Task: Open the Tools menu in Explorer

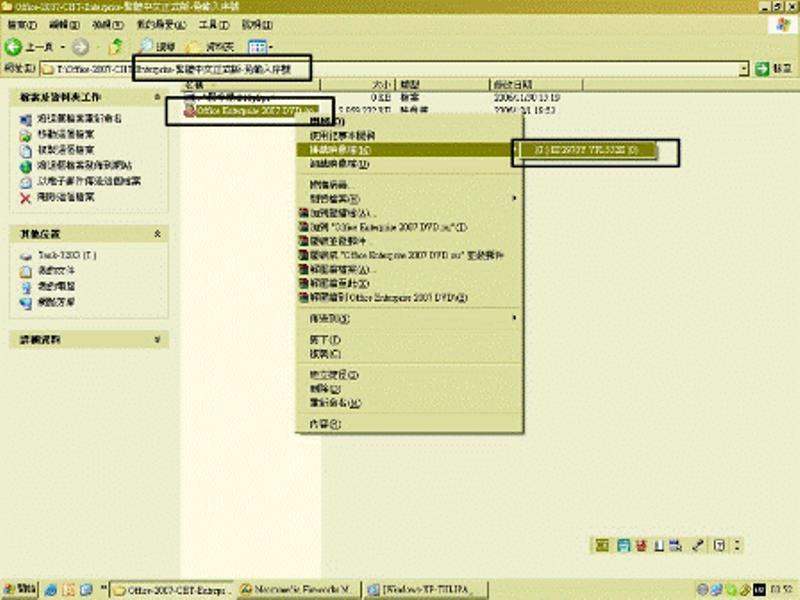Action: coord(214,24)
